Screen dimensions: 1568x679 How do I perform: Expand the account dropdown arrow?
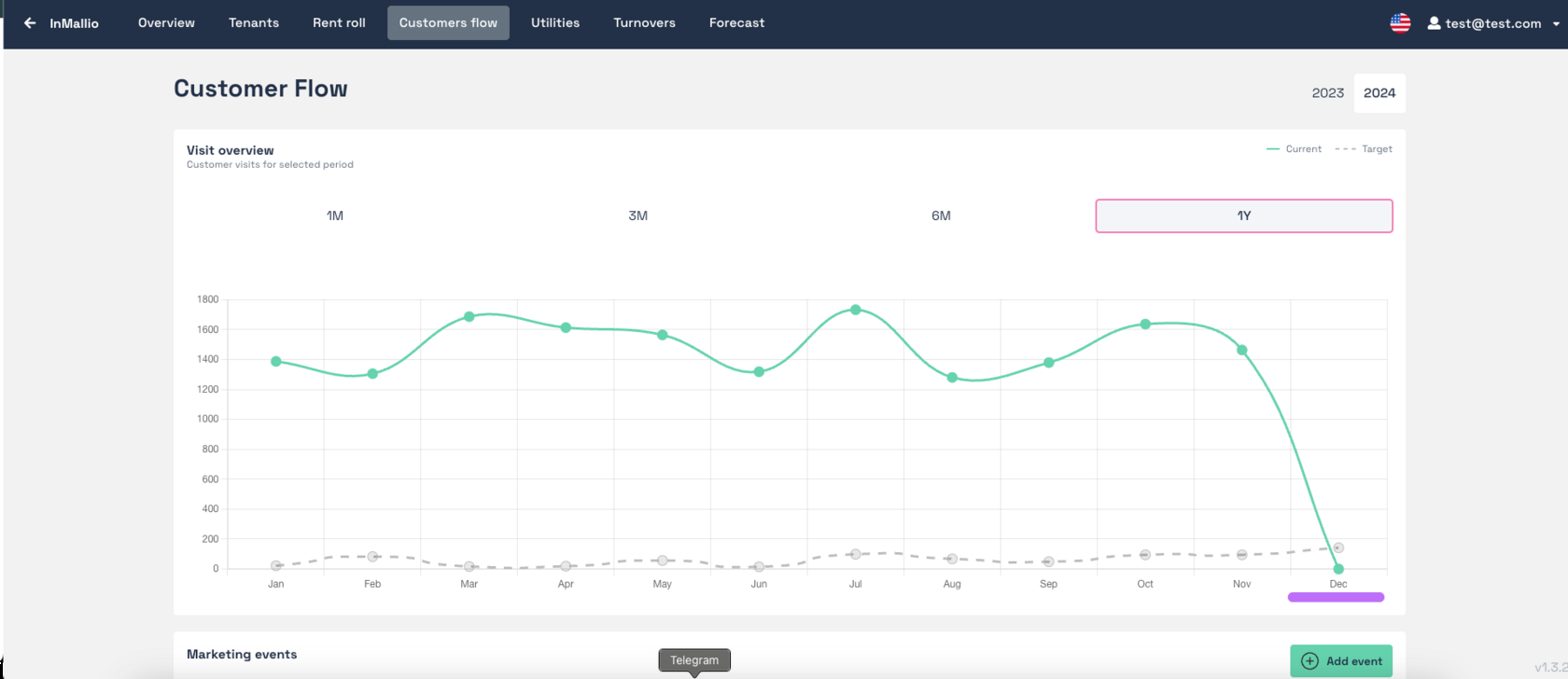coord(1556,24)
